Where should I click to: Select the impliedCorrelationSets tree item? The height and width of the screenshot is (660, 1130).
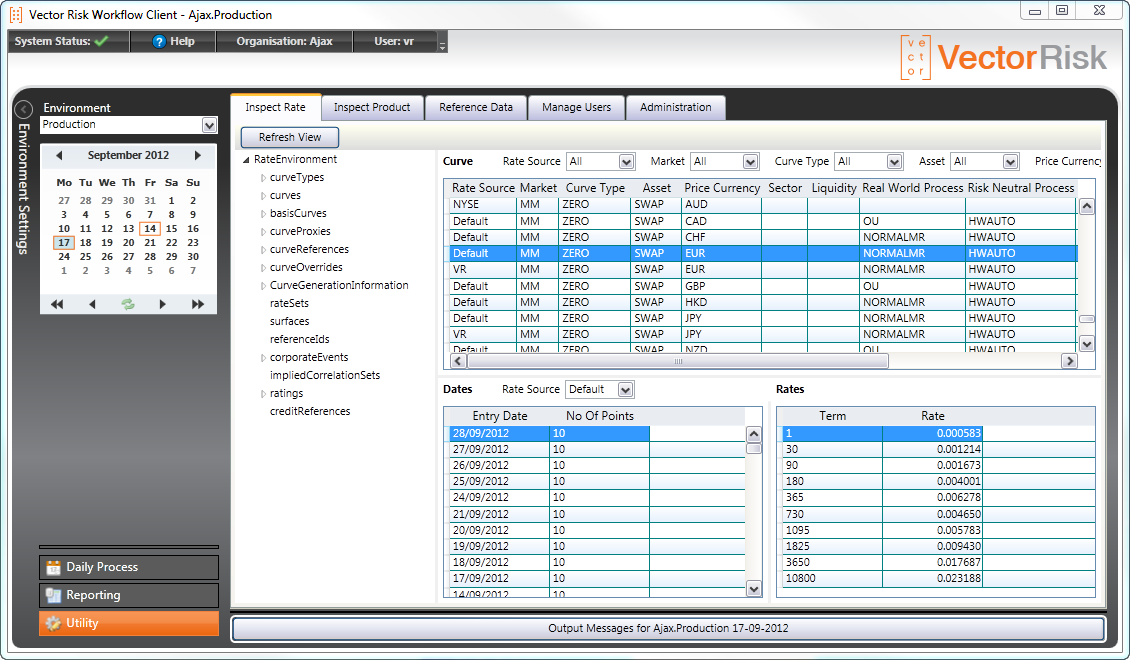tap(325, 375)
